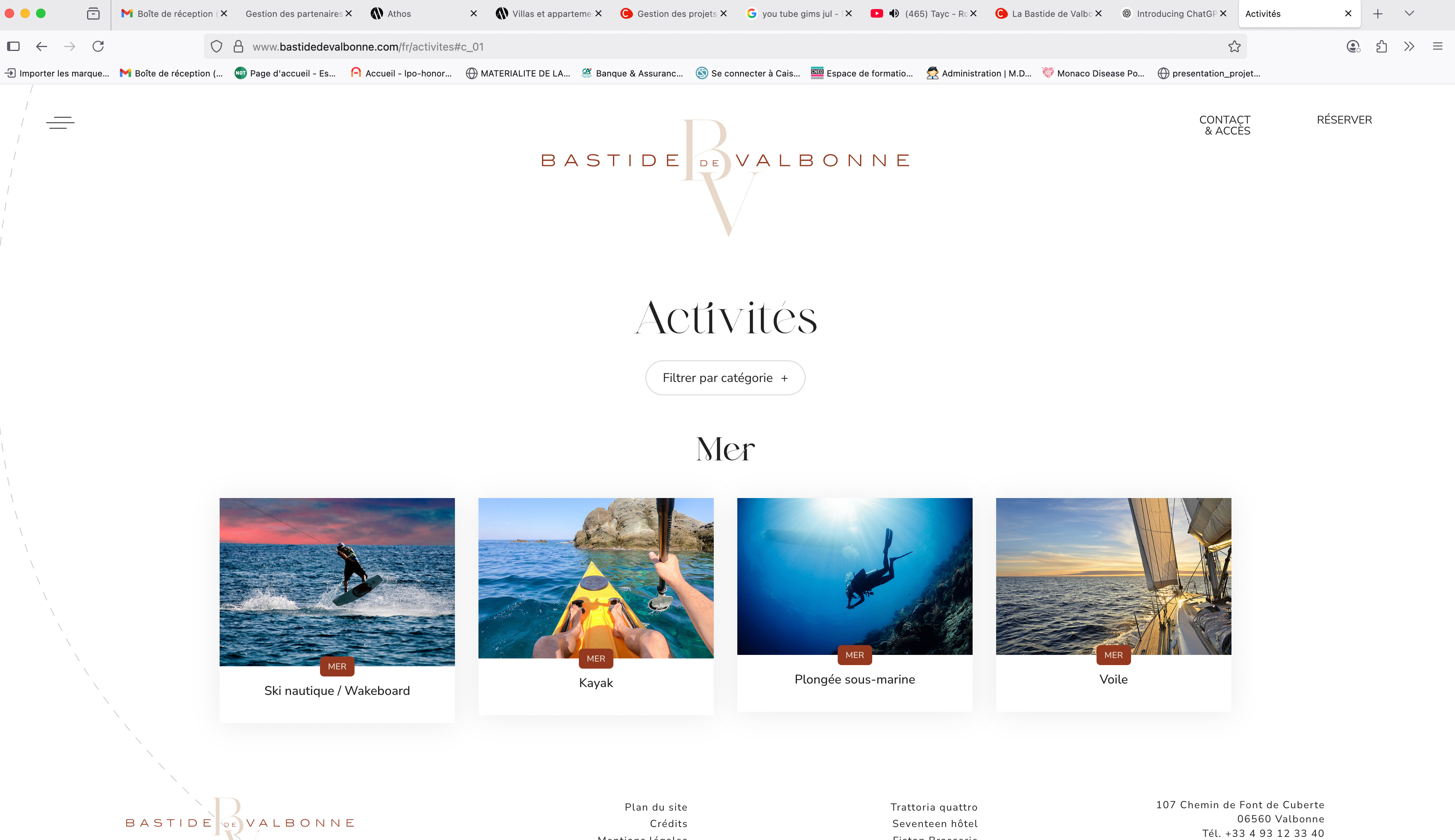Open the Kayak activity photo
The image size is (1455, 840).
point(595,578)
